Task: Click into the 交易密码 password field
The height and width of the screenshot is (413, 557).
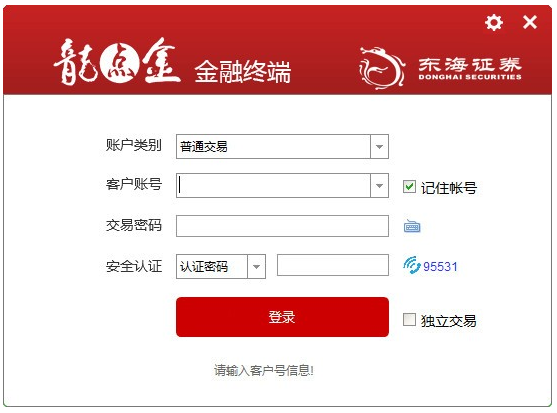Action: (282, 226)
